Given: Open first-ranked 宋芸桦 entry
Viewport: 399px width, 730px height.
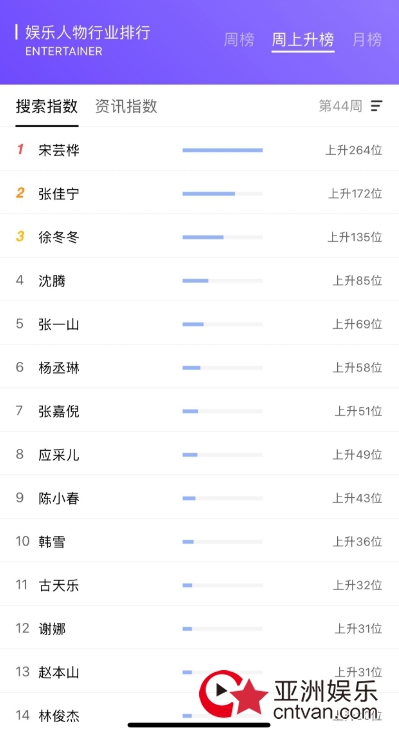Looking at the screenshot, I should 199,150.
